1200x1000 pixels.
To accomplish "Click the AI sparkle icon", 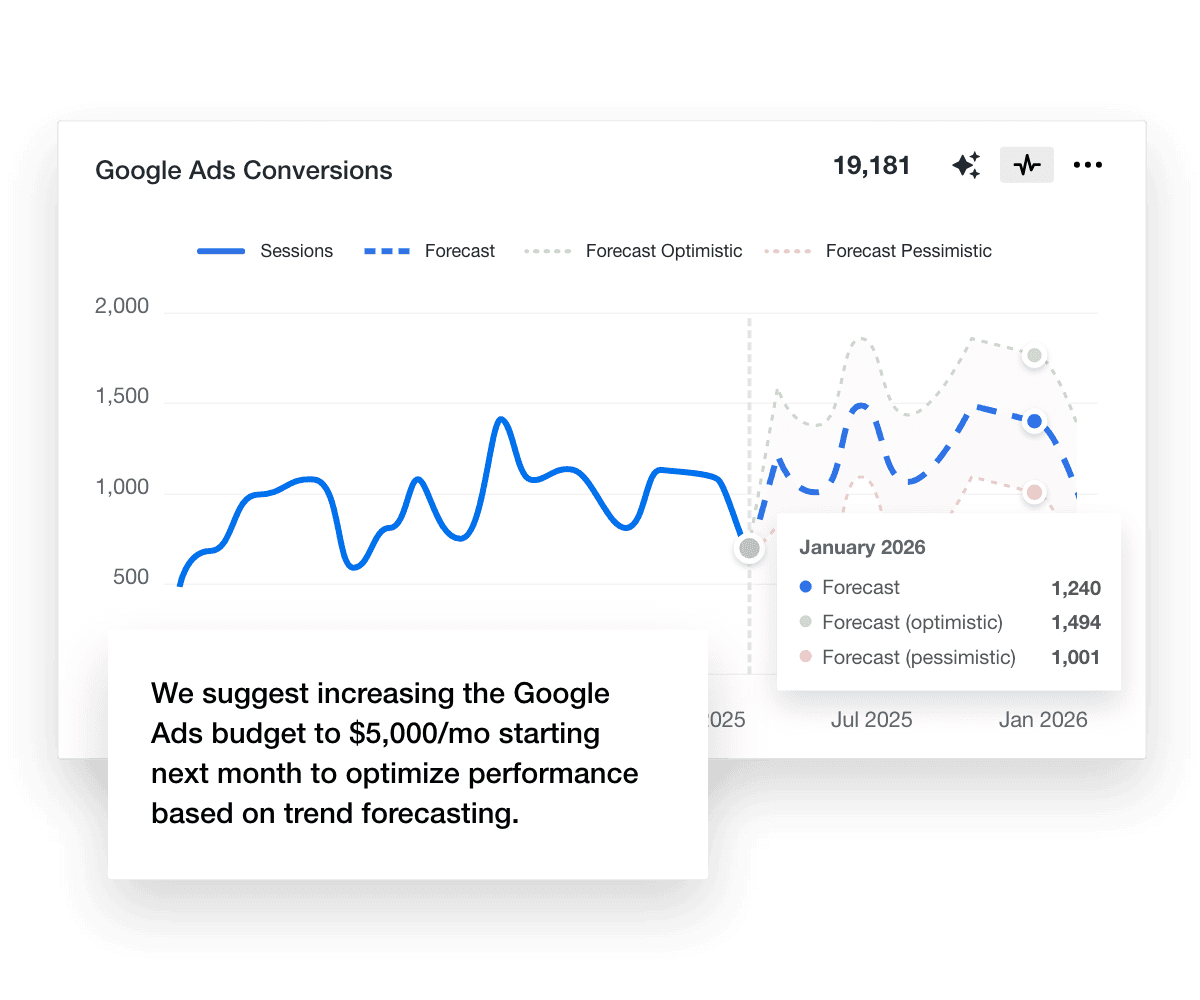I will click(966, 165).
